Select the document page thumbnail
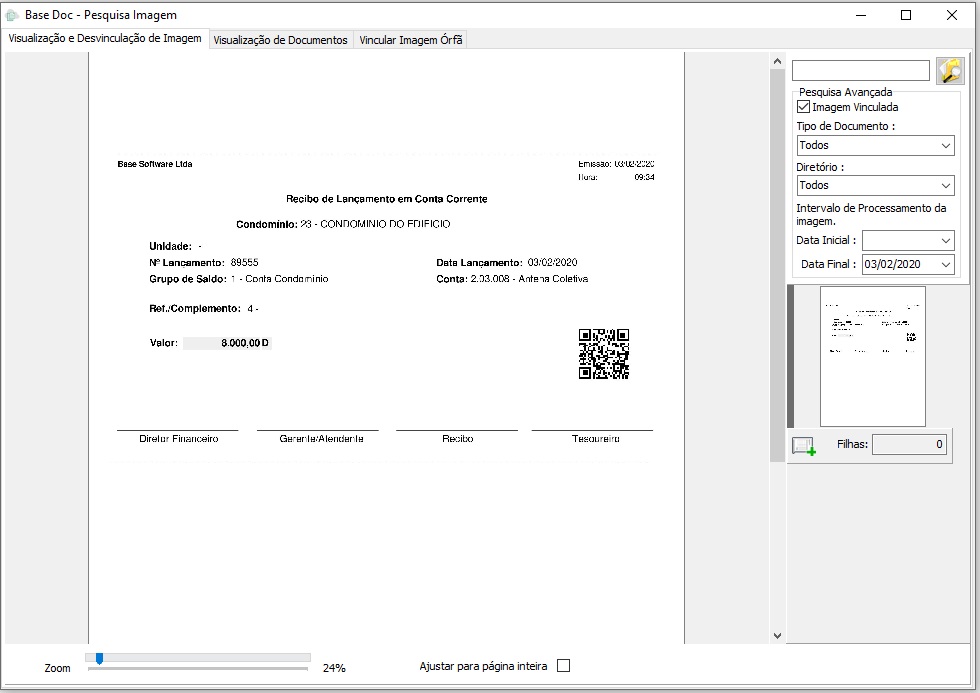980x693 pixels. 872,356
